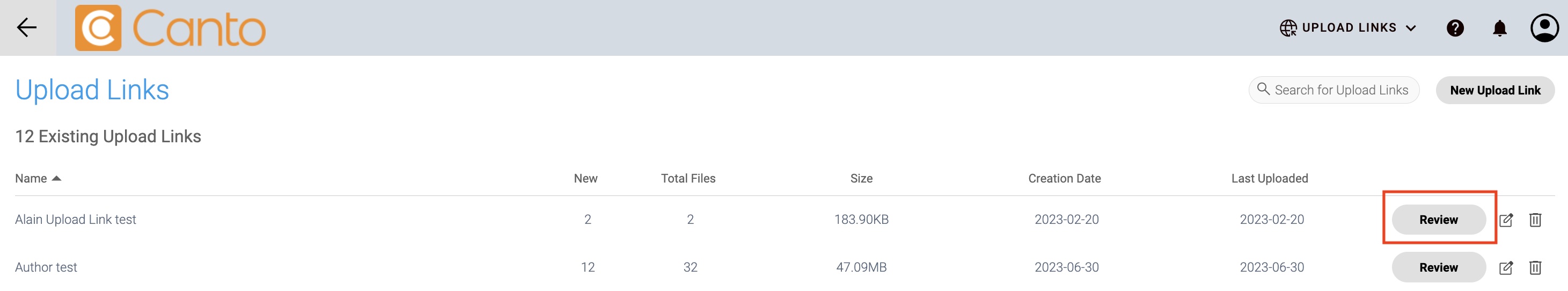Image resolution: width=1568 pixels, height=291 pixels.
Task: Toggle sort arrow on Name column
Action: point(56,178)
